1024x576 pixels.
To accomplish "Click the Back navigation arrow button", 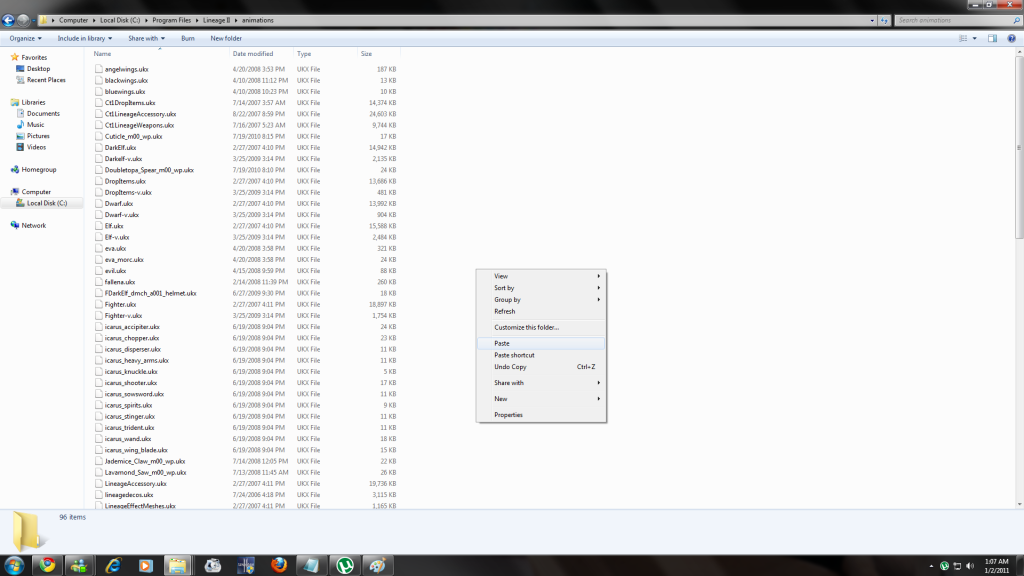I will 8,19.
